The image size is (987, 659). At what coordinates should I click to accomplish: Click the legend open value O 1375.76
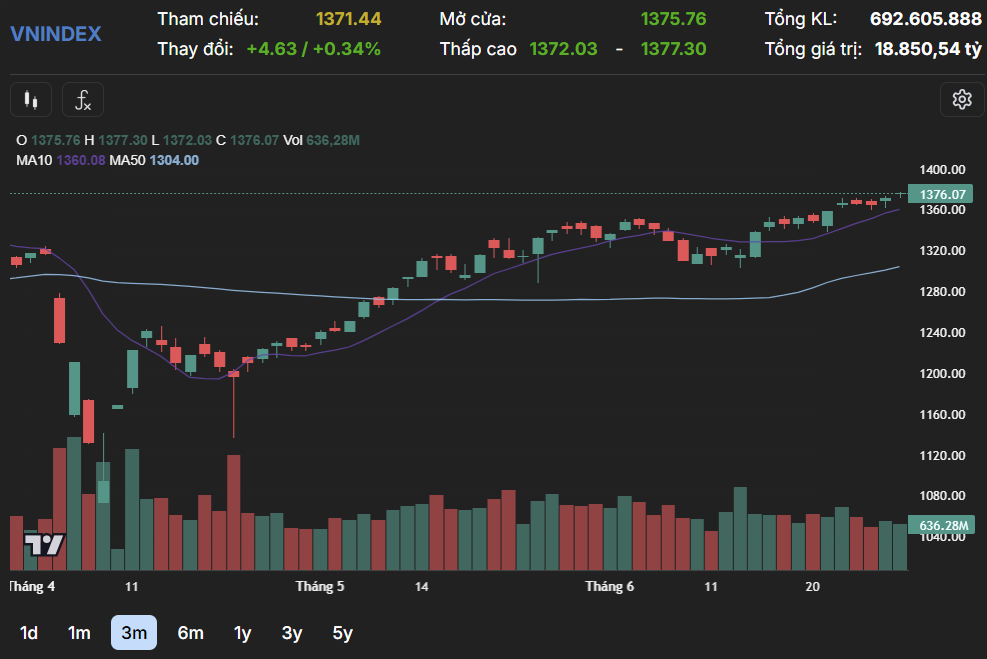click(48, 140)
